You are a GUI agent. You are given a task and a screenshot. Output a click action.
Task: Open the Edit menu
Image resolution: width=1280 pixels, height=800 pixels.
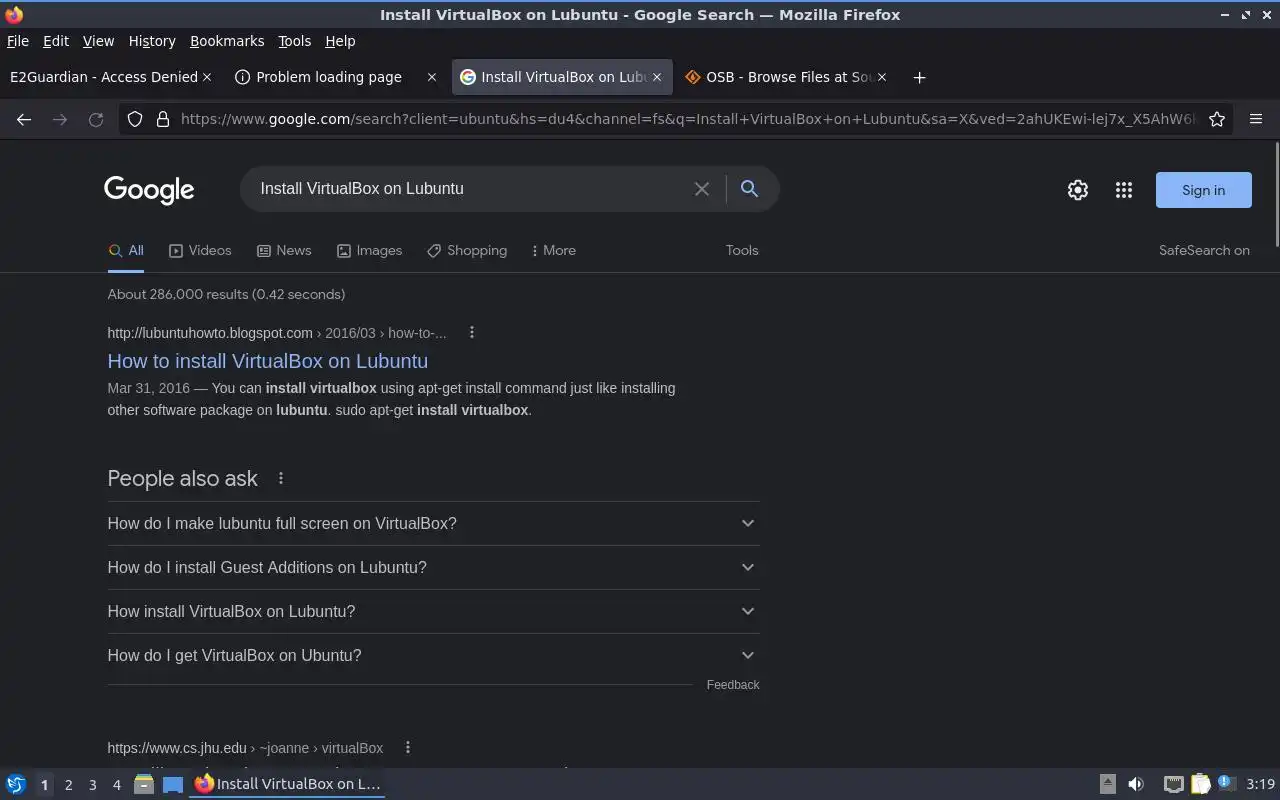(56, 41)
